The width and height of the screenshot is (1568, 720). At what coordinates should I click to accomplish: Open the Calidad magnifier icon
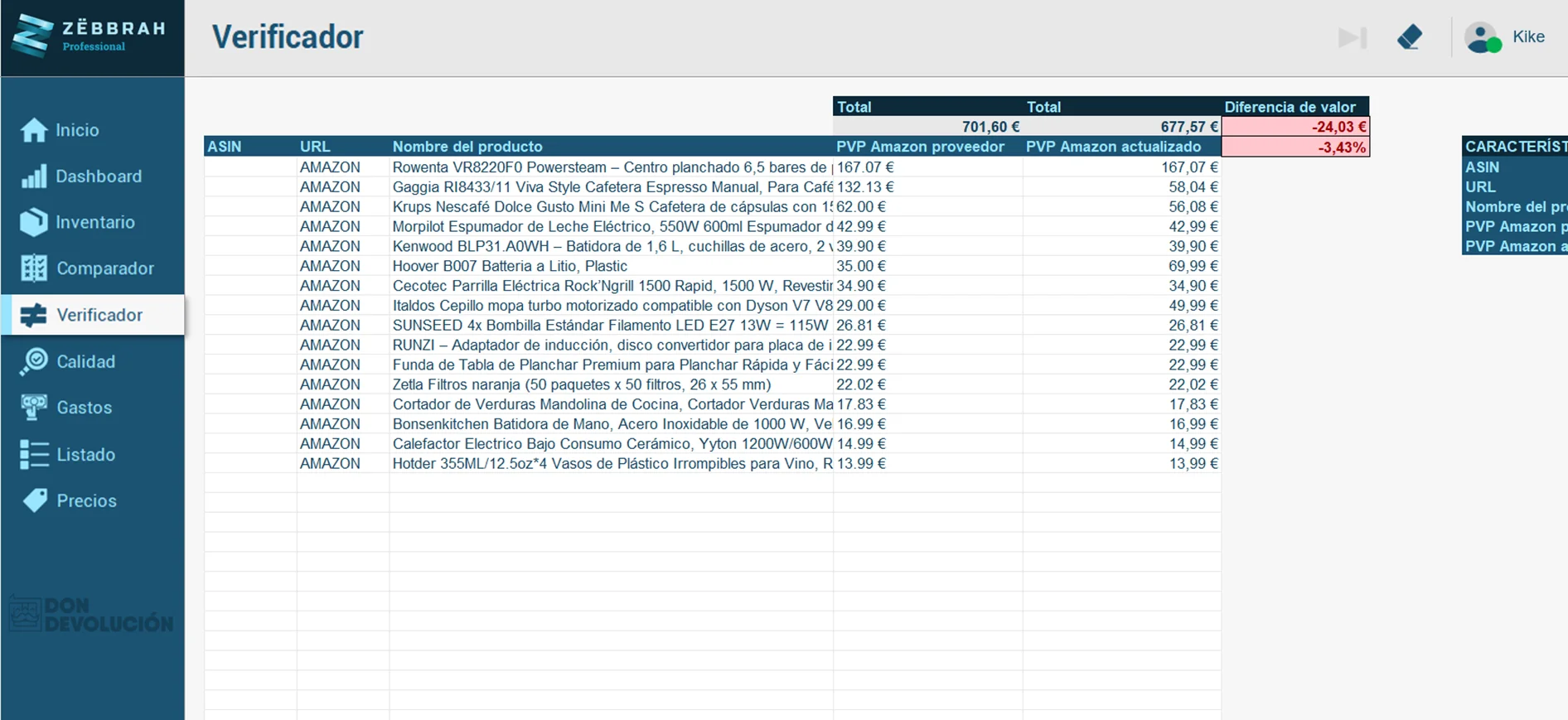point(34,361)
